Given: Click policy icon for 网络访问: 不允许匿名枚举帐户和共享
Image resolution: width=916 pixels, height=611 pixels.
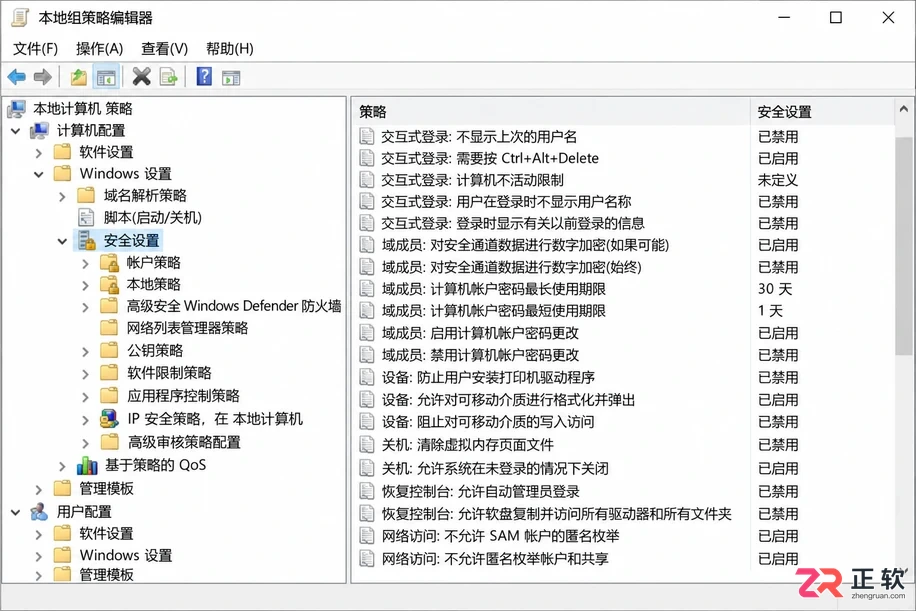Looking at the screenshot, I should pos(367,558).
